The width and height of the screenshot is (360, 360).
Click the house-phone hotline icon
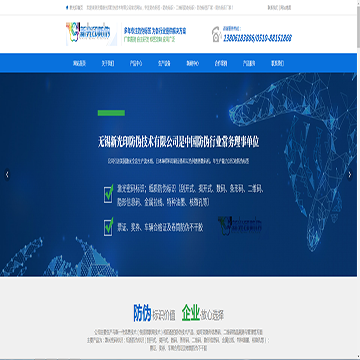point(216,35)
